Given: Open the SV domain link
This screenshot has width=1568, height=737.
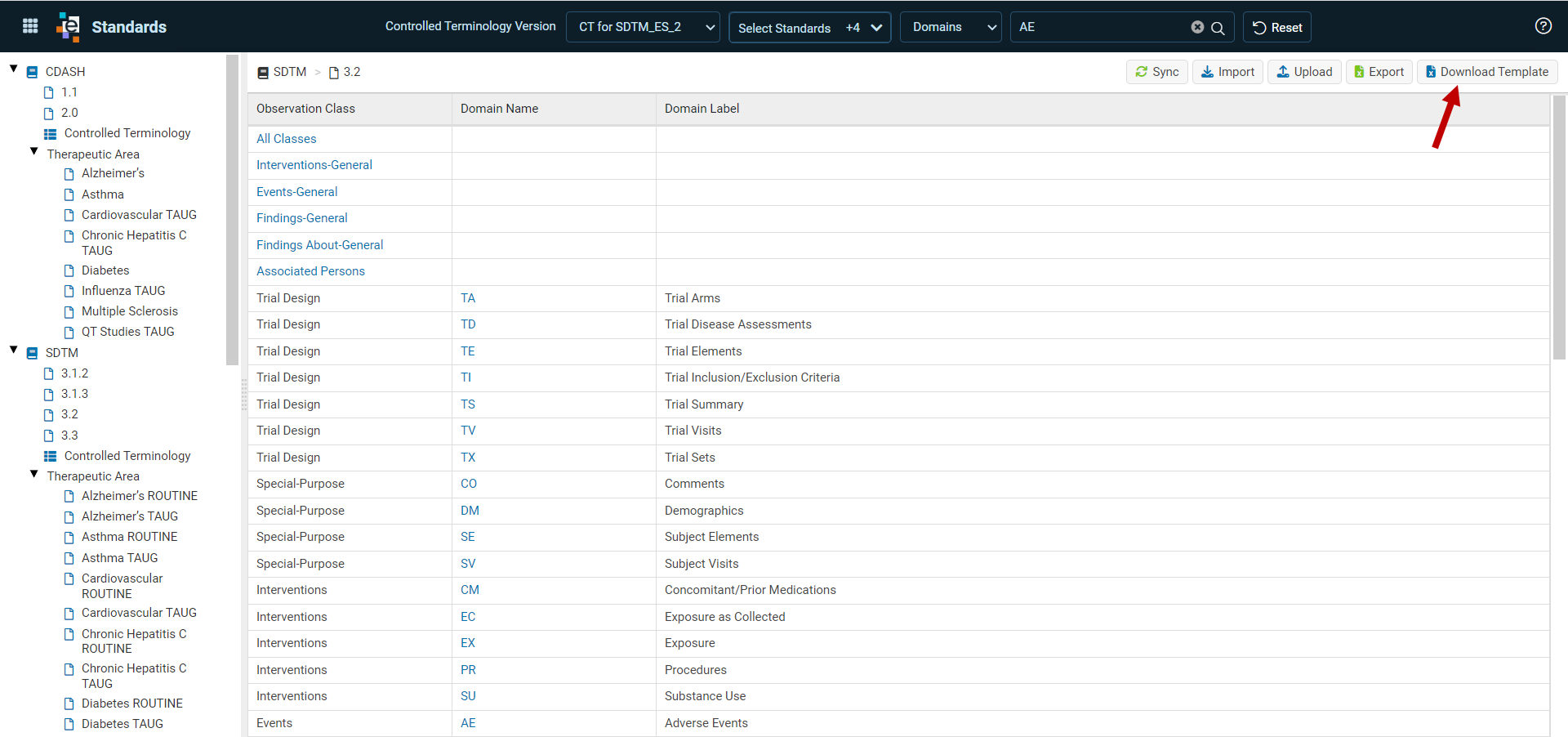Looking at the screenshot, I should (468, 564).
